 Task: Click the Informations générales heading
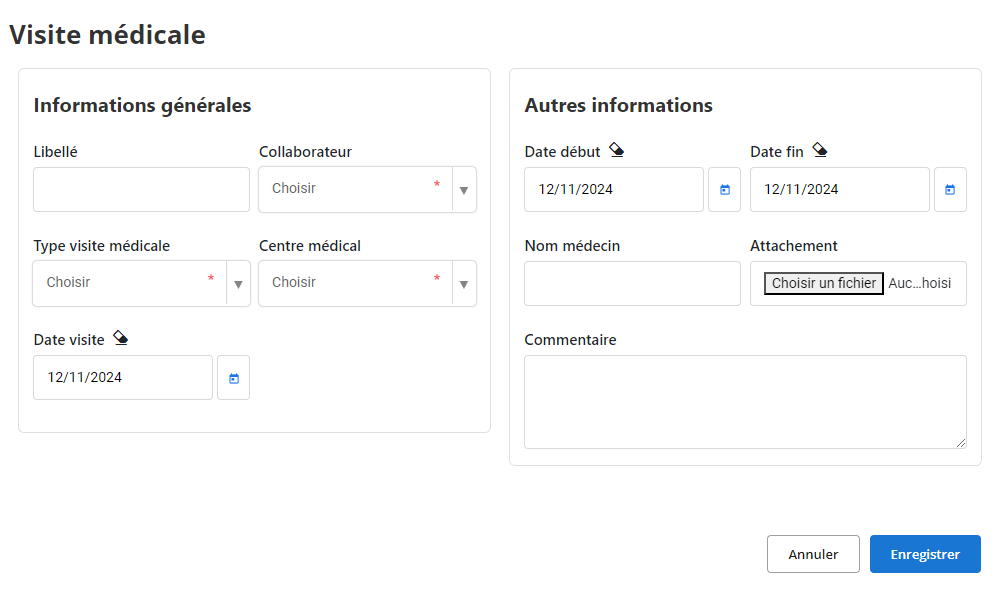click(x=142, y=105)
